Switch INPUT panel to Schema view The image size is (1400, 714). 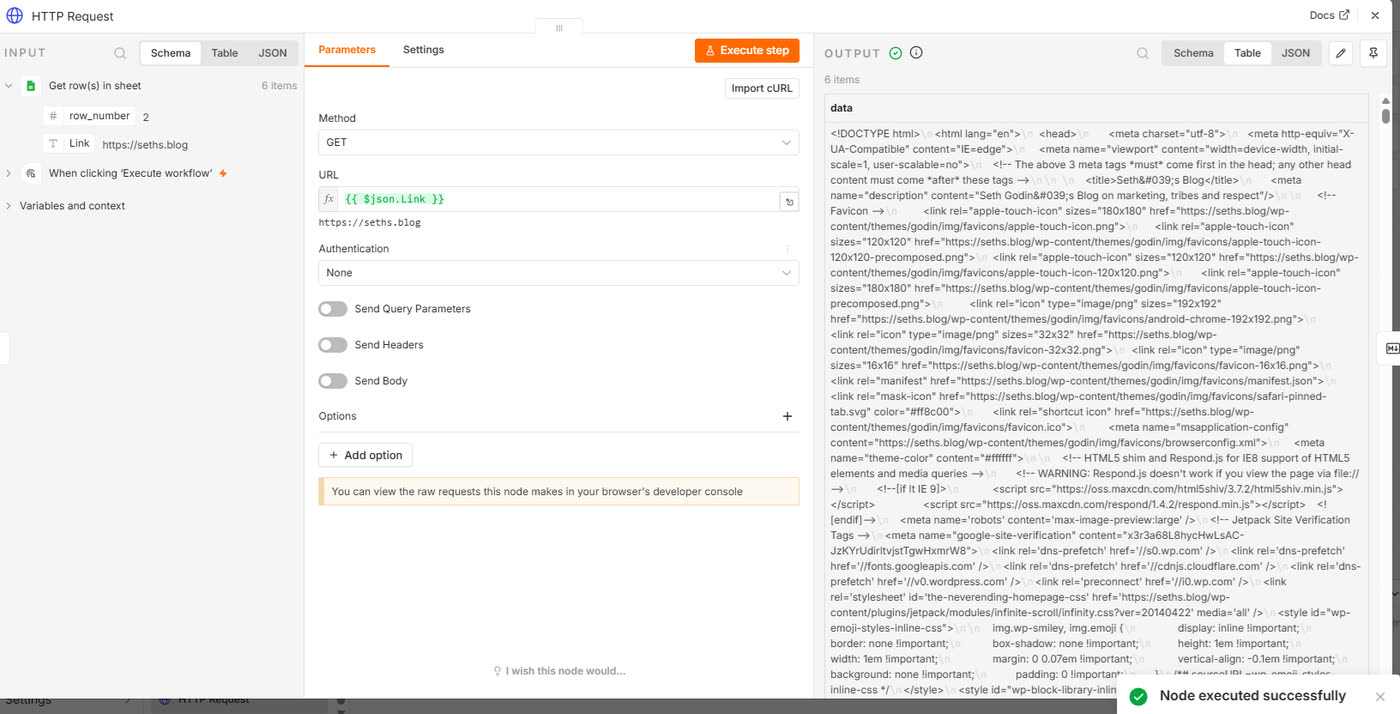[171, 53]
